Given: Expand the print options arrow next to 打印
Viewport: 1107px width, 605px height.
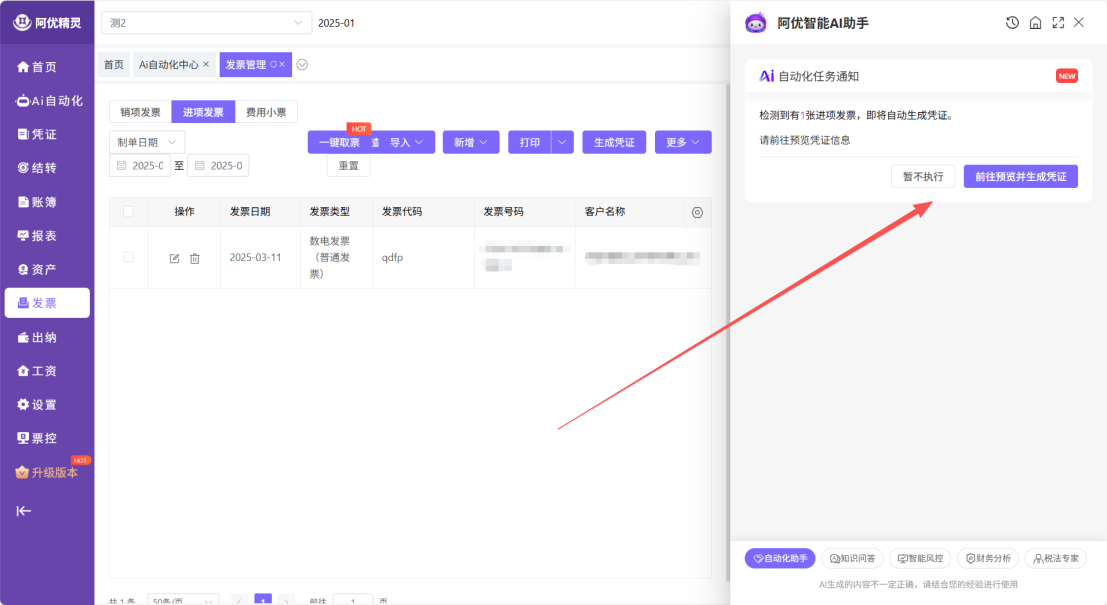Looking at the screenshot, I should tap(562, 142).
